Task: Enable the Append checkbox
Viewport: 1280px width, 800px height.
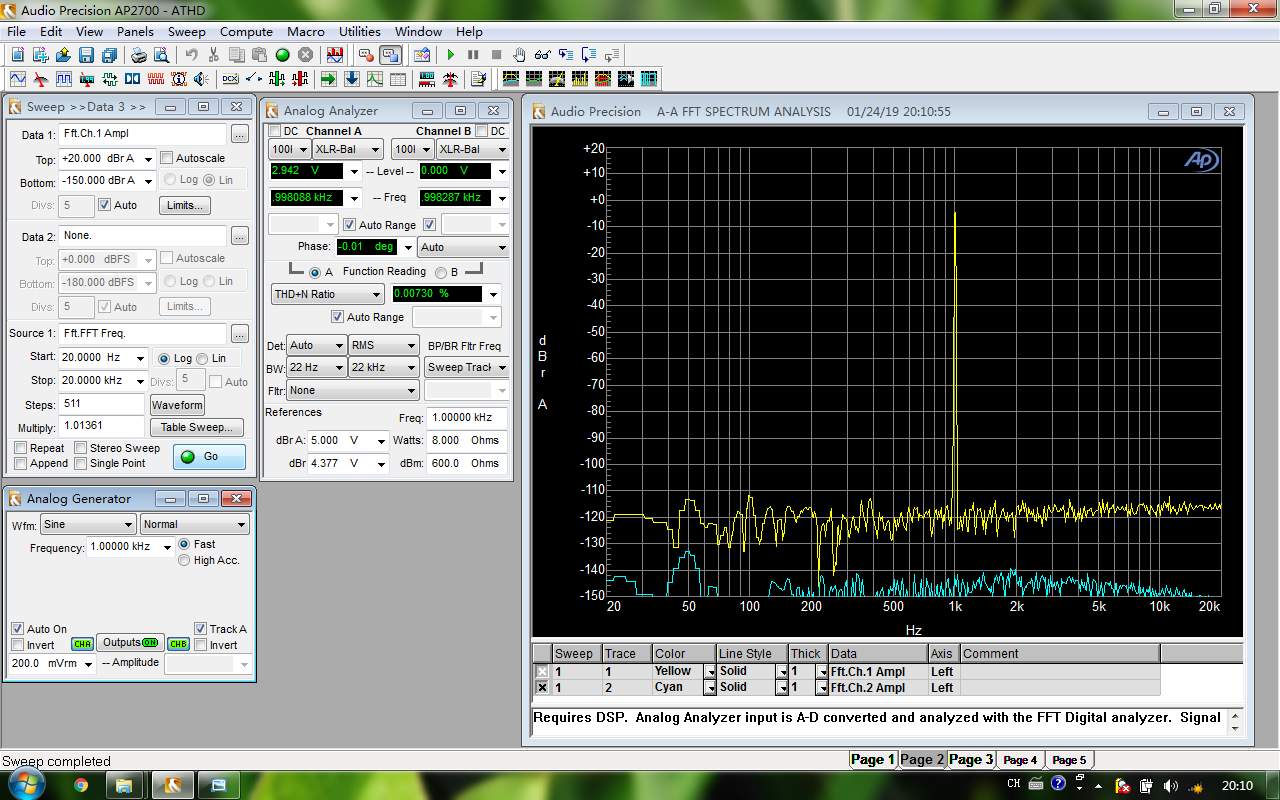Action: click(x=20, y=463)
